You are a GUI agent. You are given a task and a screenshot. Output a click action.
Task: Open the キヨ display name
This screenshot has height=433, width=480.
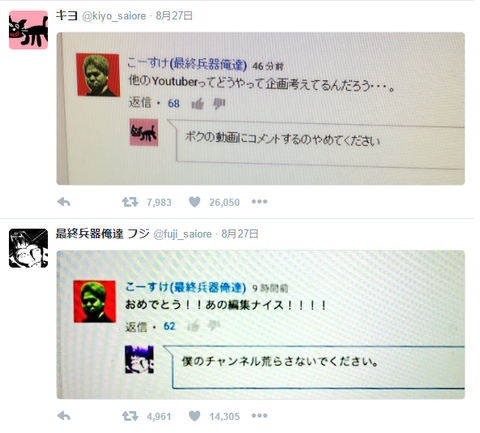pyautogui.click(x=67, y=15)
